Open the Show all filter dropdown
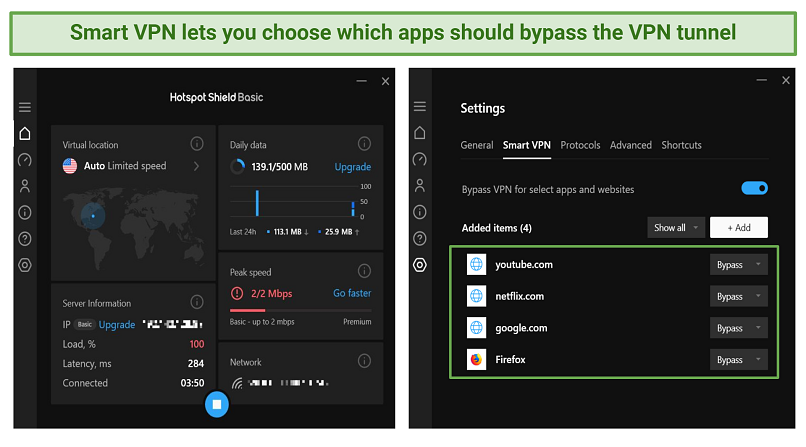This screenshot has height=447, width=806. tap(676, 228)
